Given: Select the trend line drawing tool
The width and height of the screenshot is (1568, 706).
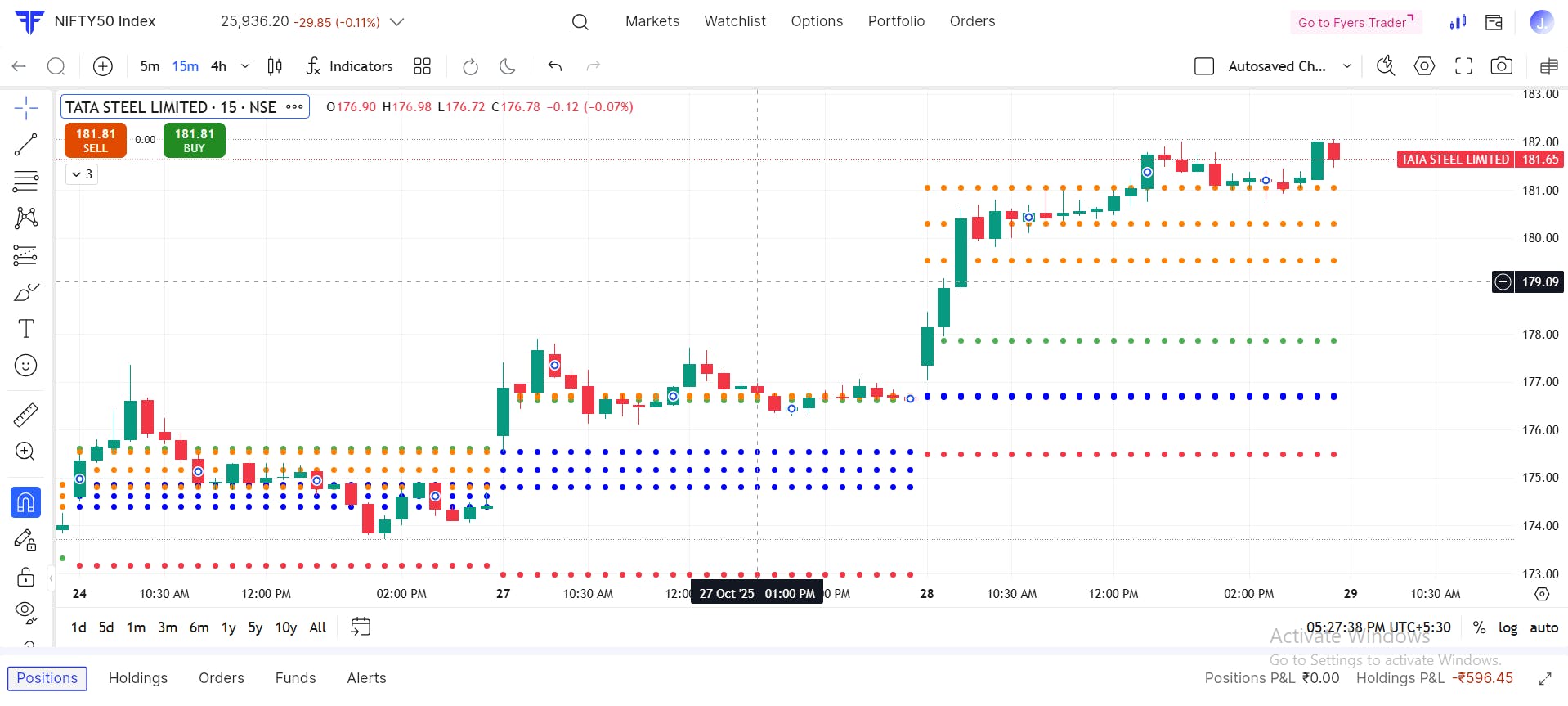Looking at the screenshot, I should click(26, 145).
